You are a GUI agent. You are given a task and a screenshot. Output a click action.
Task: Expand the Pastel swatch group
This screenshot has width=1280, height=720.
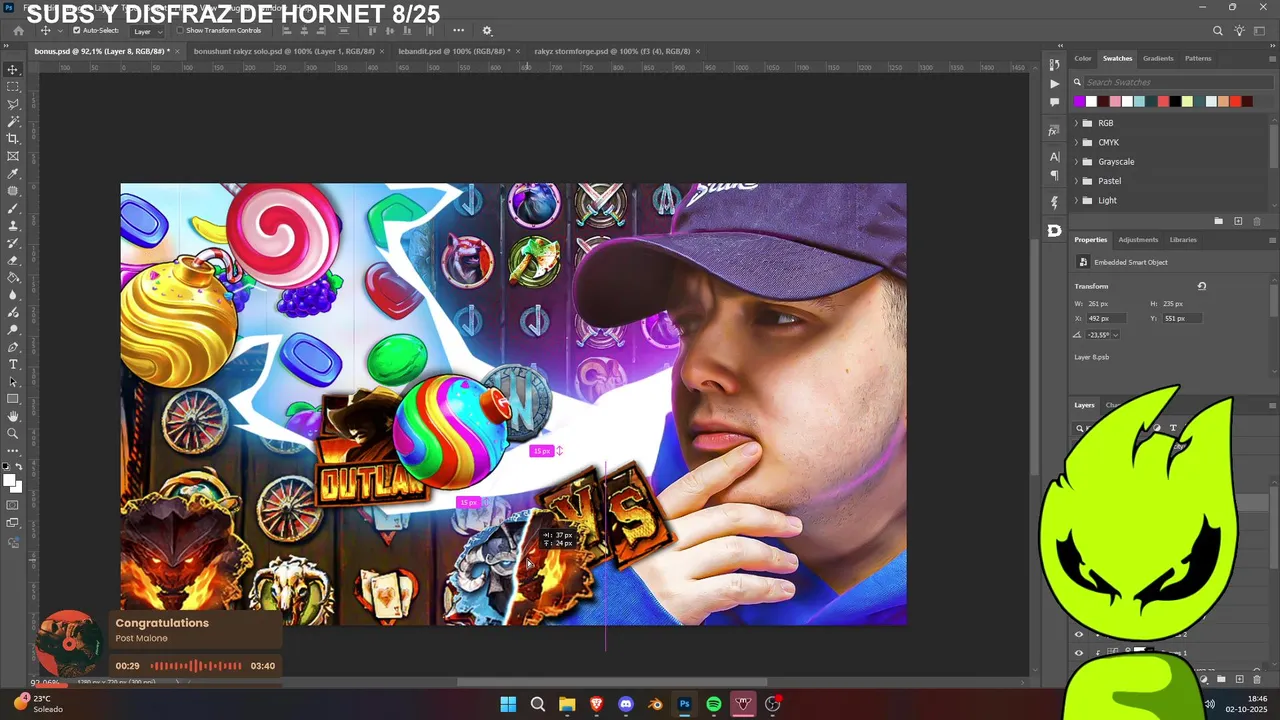tap(1076, 181)
